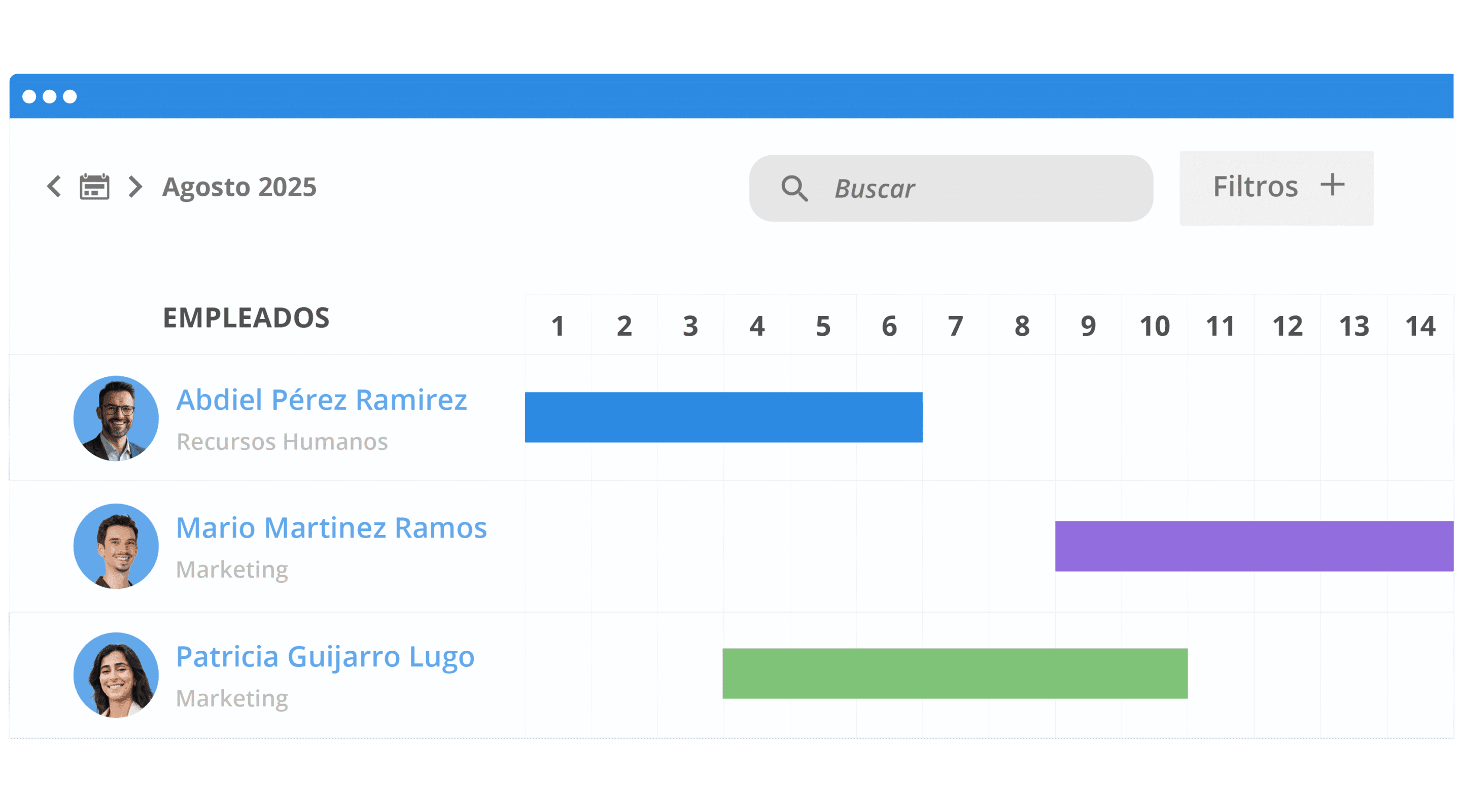Open Abdiel Pérez Ramirez employee link
The height and width of the screenshot is (812, 1461).
[322, 400]
